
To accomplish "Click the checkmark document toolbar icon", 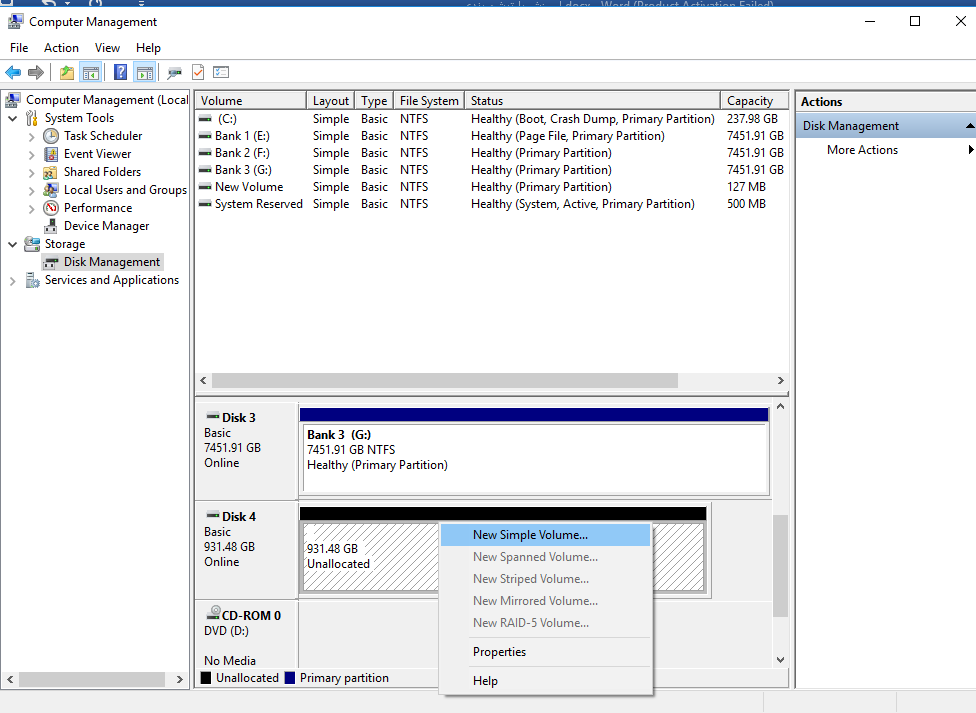I will click(198, 72).
